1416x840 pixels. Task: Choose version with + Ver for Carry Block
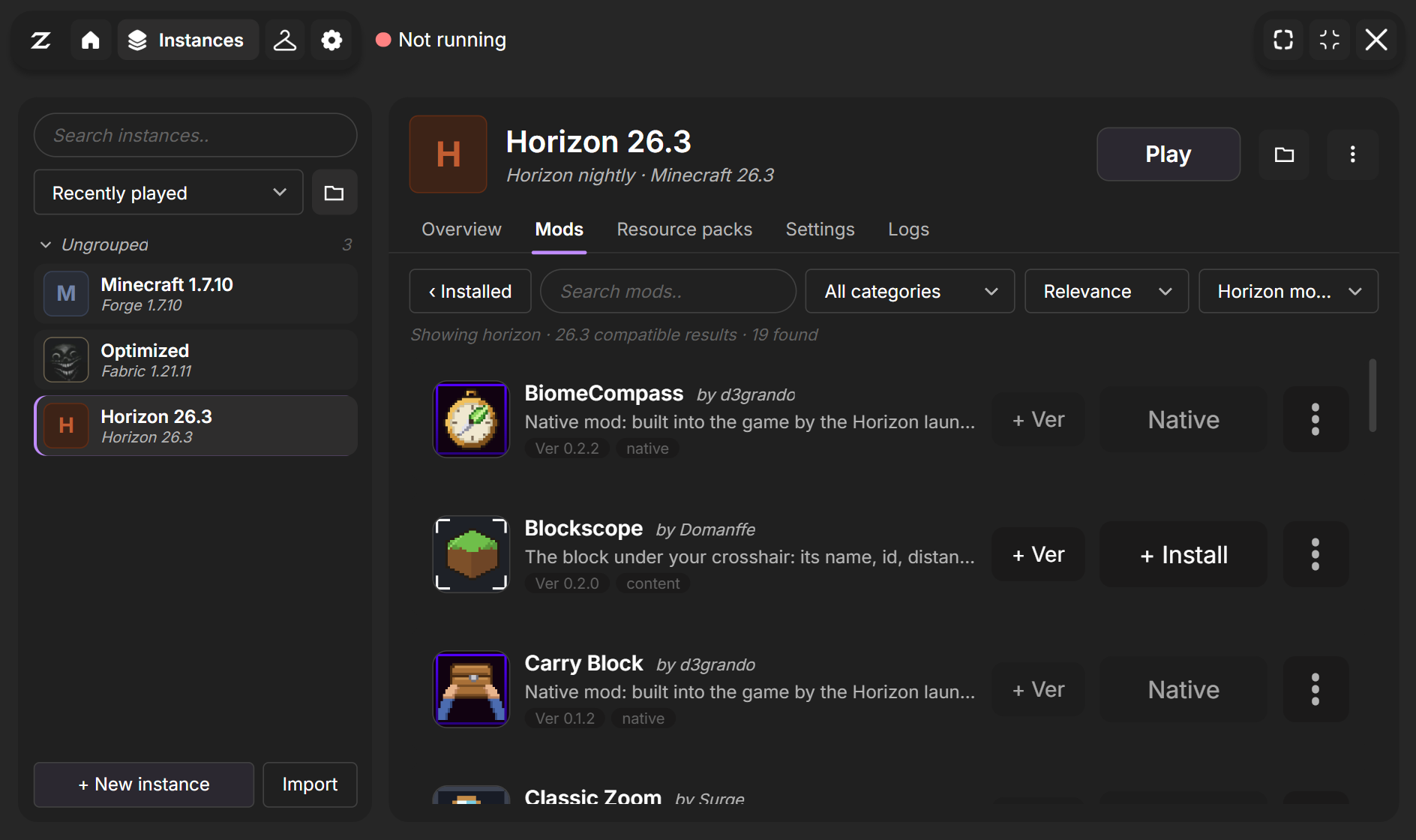(x=1038, y=689)
